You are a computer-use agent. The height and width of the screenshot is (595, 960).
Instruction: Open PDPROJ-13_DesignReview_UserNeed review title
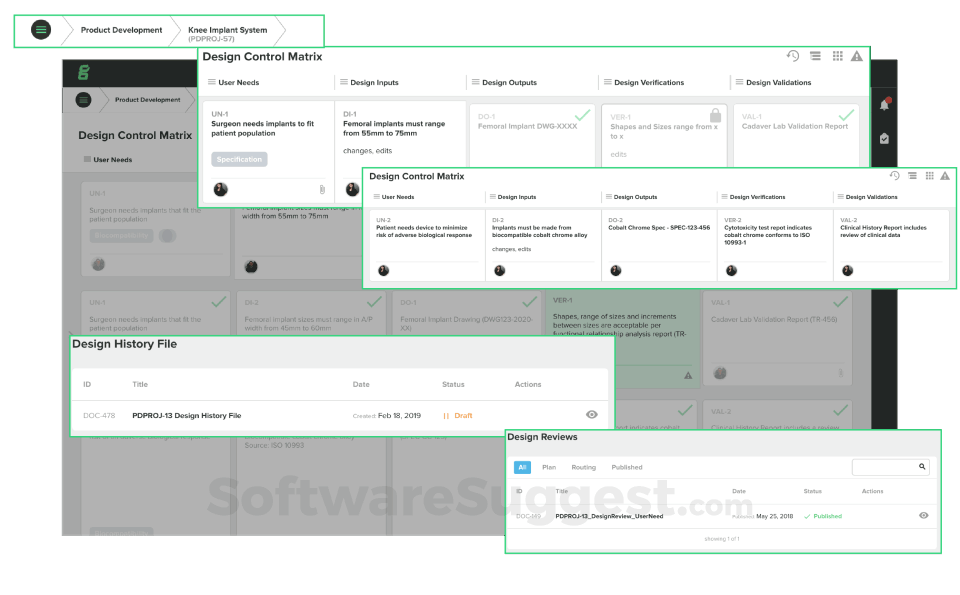[609, 516]
